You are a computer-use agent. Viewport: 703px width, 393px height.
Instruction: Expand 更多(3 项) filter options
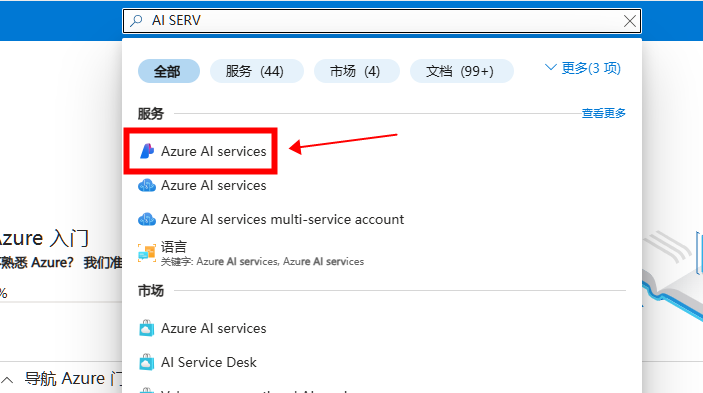583,68
